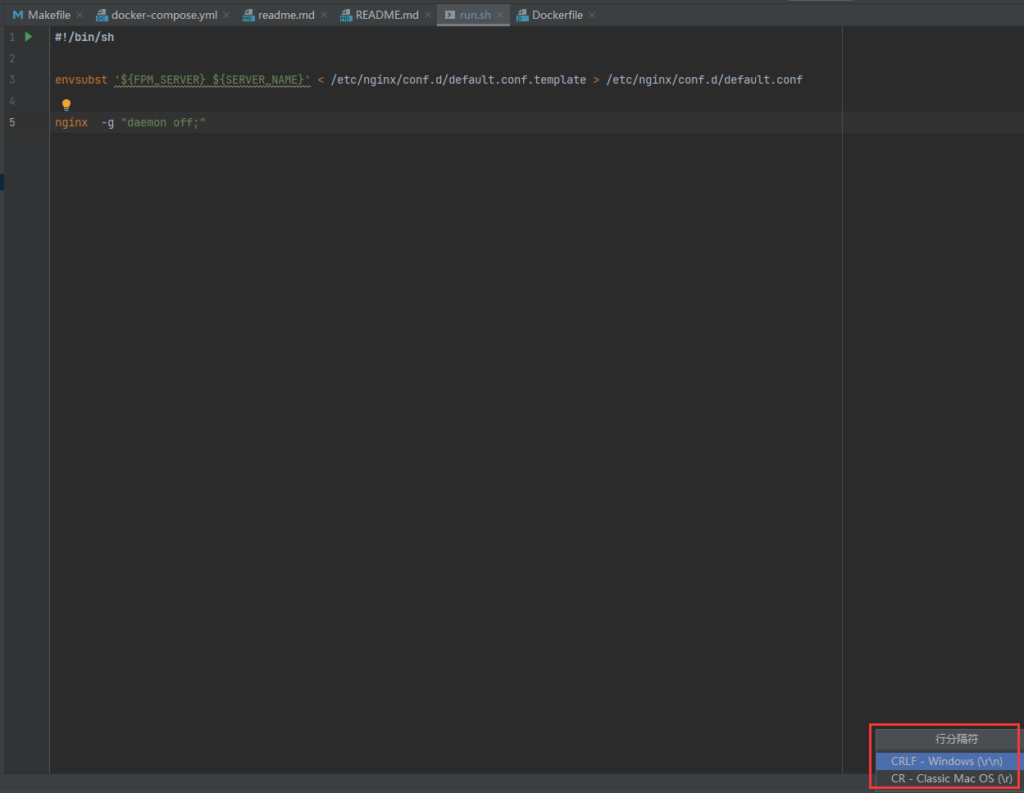This screenshot has width=1024, height=793.
Task: Click the "daemon off;" string in line 5
Action: [163, 123]
